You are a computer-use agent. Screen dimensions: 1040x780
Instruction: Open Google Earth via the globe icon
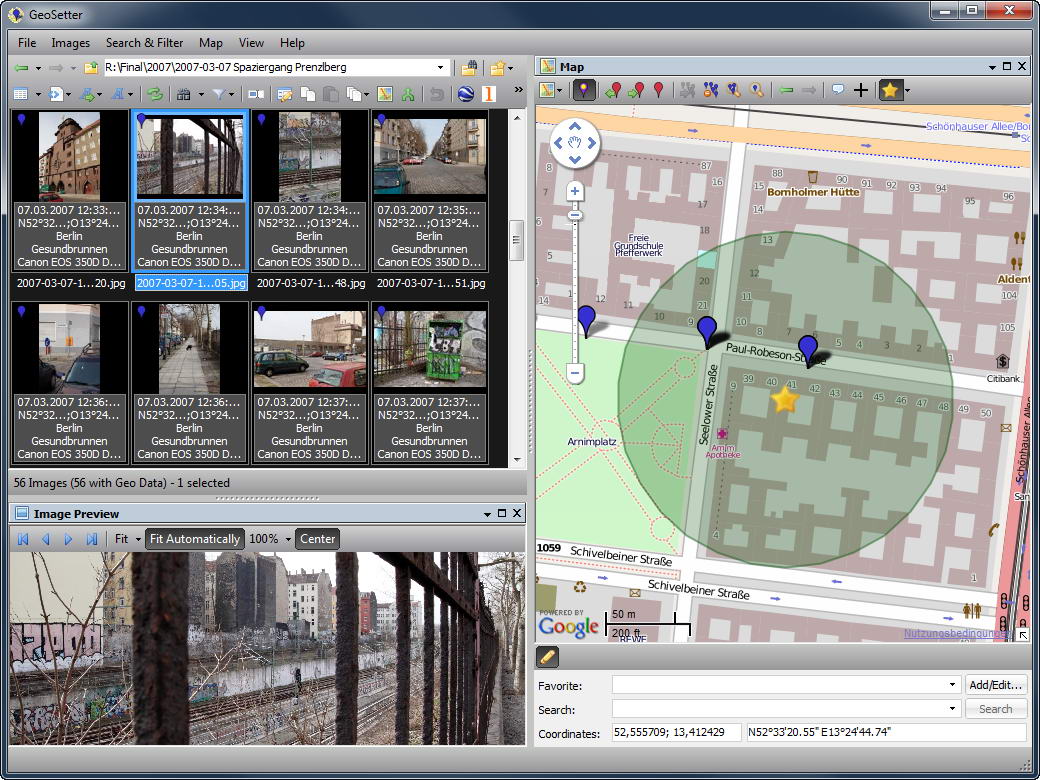point(466,94)
